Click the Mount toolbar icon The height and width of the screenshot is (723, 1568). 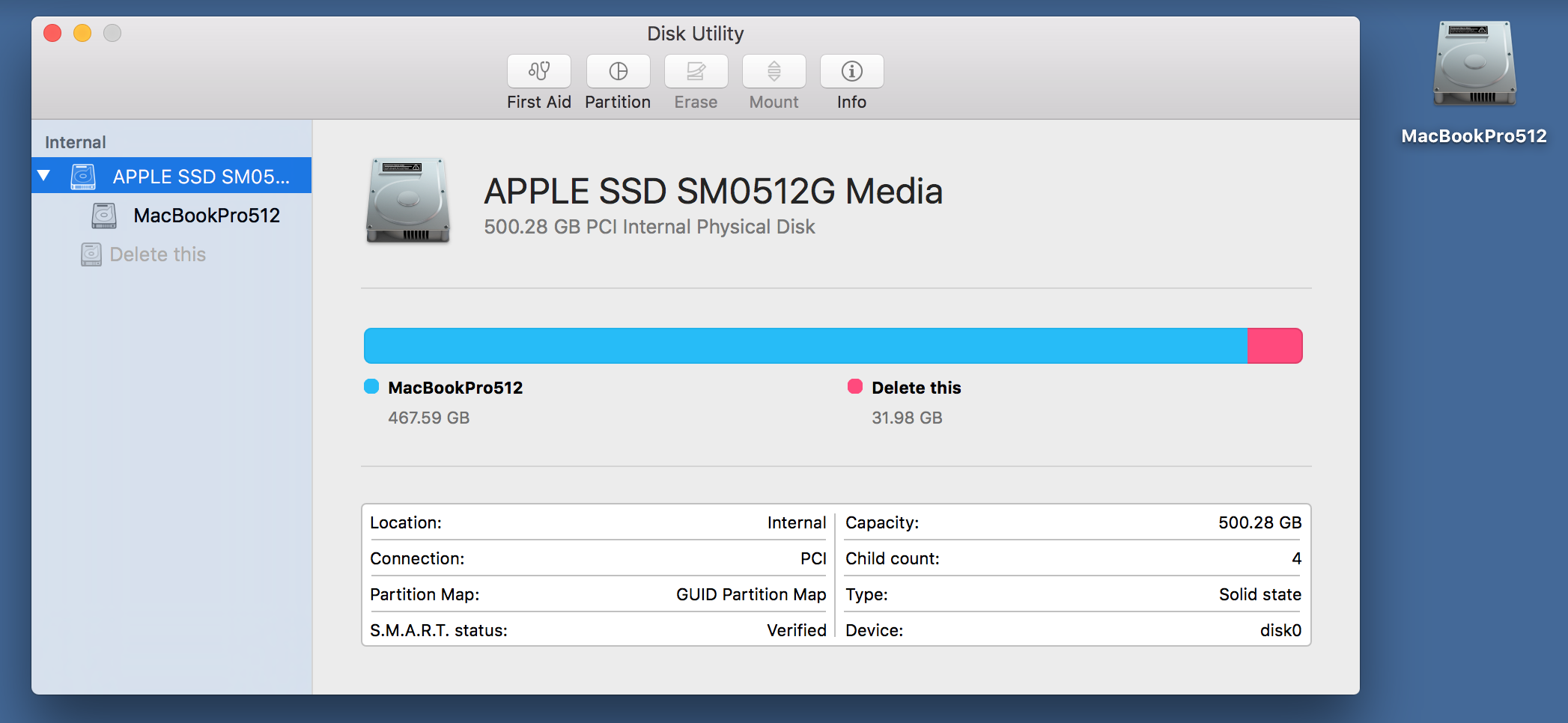tap(774, 71)
